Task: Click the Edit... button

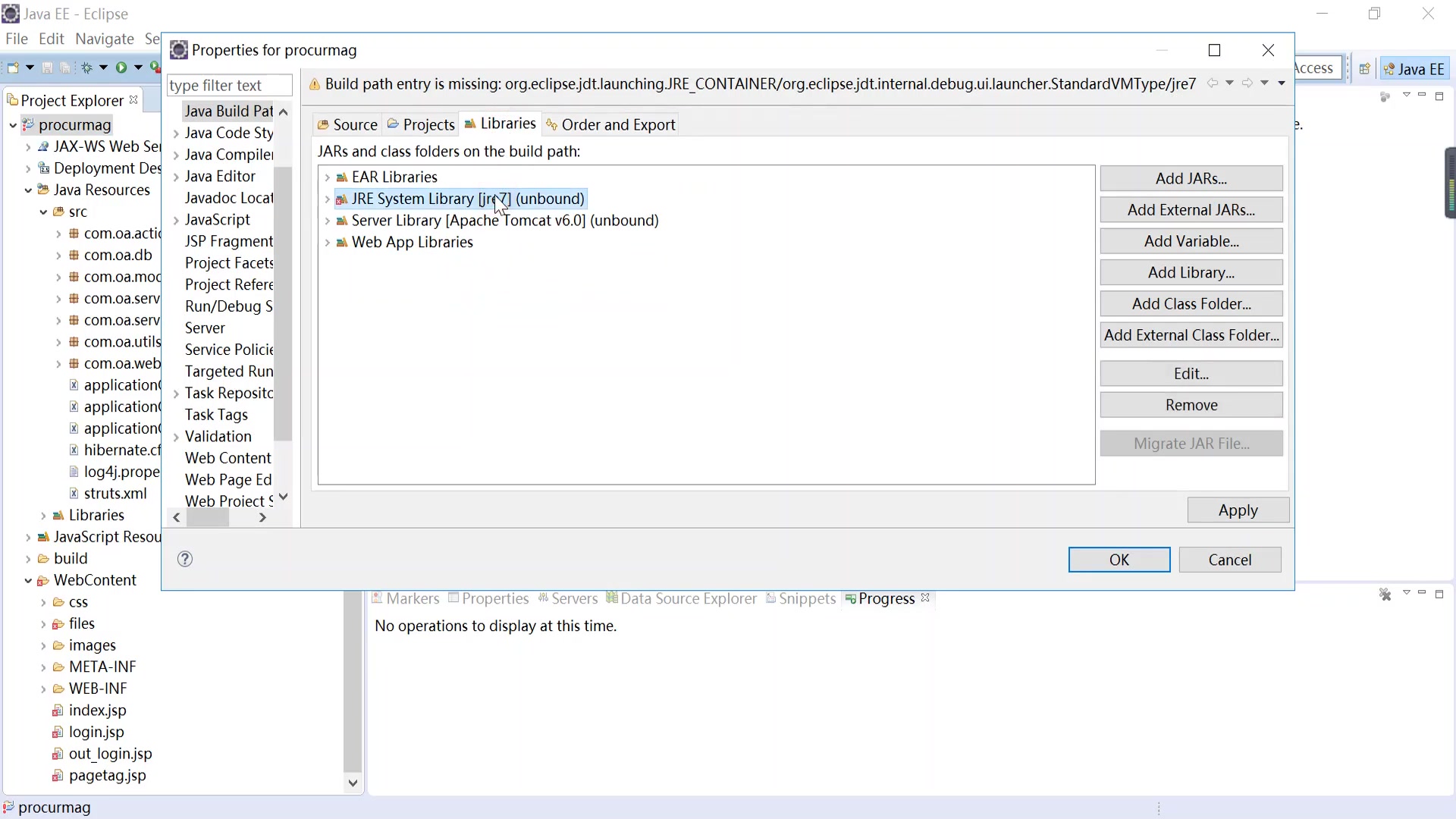Action: 1191,373
